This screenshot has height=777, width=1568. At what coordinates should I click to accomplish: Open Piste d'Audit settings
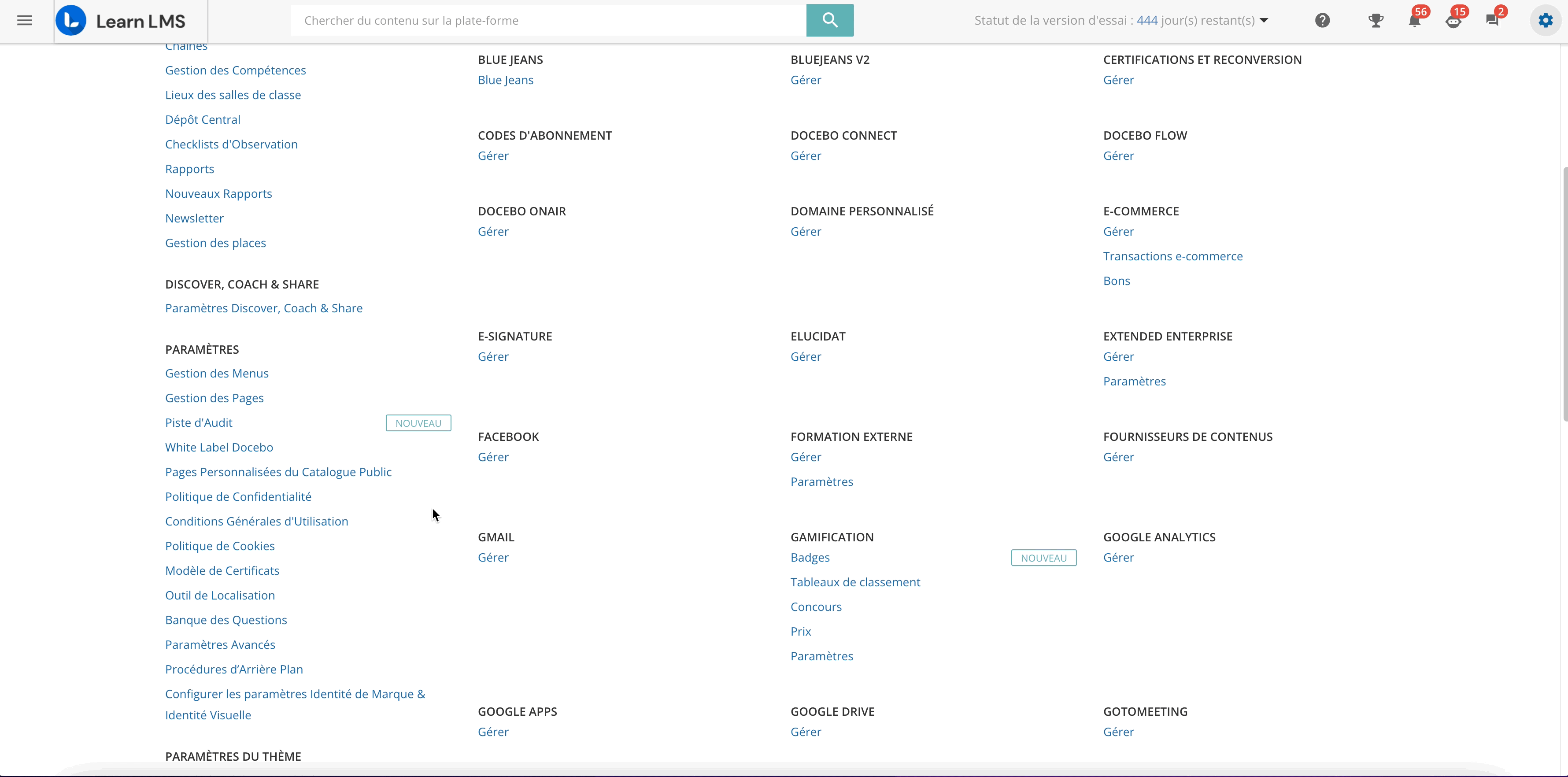199,422
